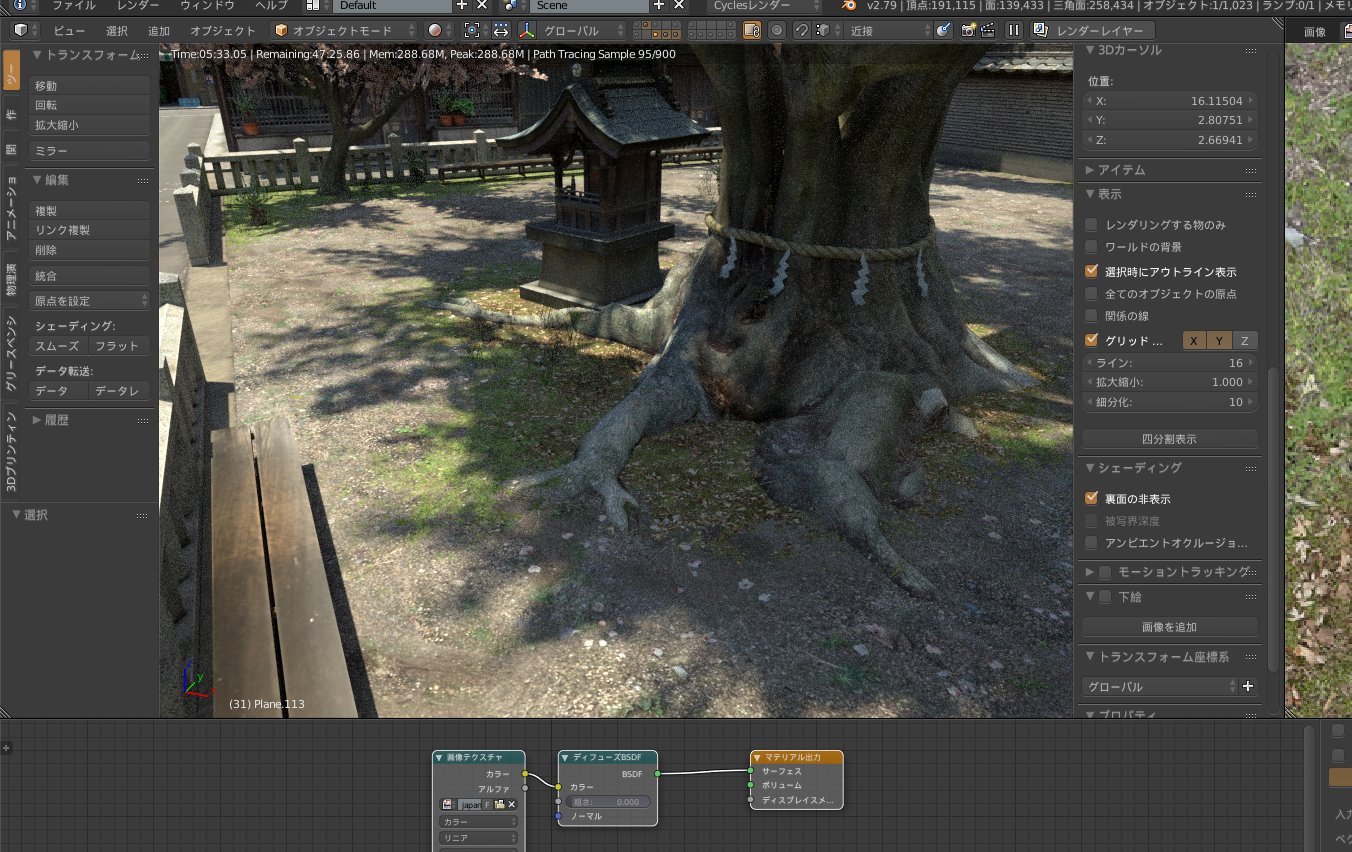Viewport: 1352px width, 852px height.
Task: Open the ファイル menu
Action: coord(74,5)
